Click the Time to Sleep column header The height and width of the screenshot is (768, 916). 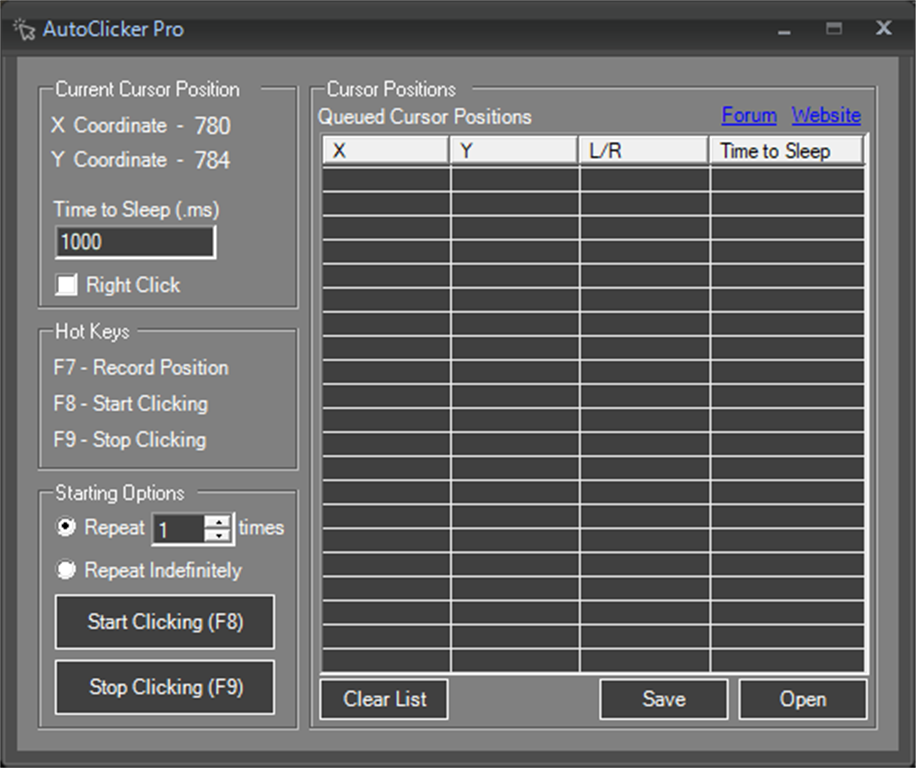pyautogui.click(x=786, y=151)
